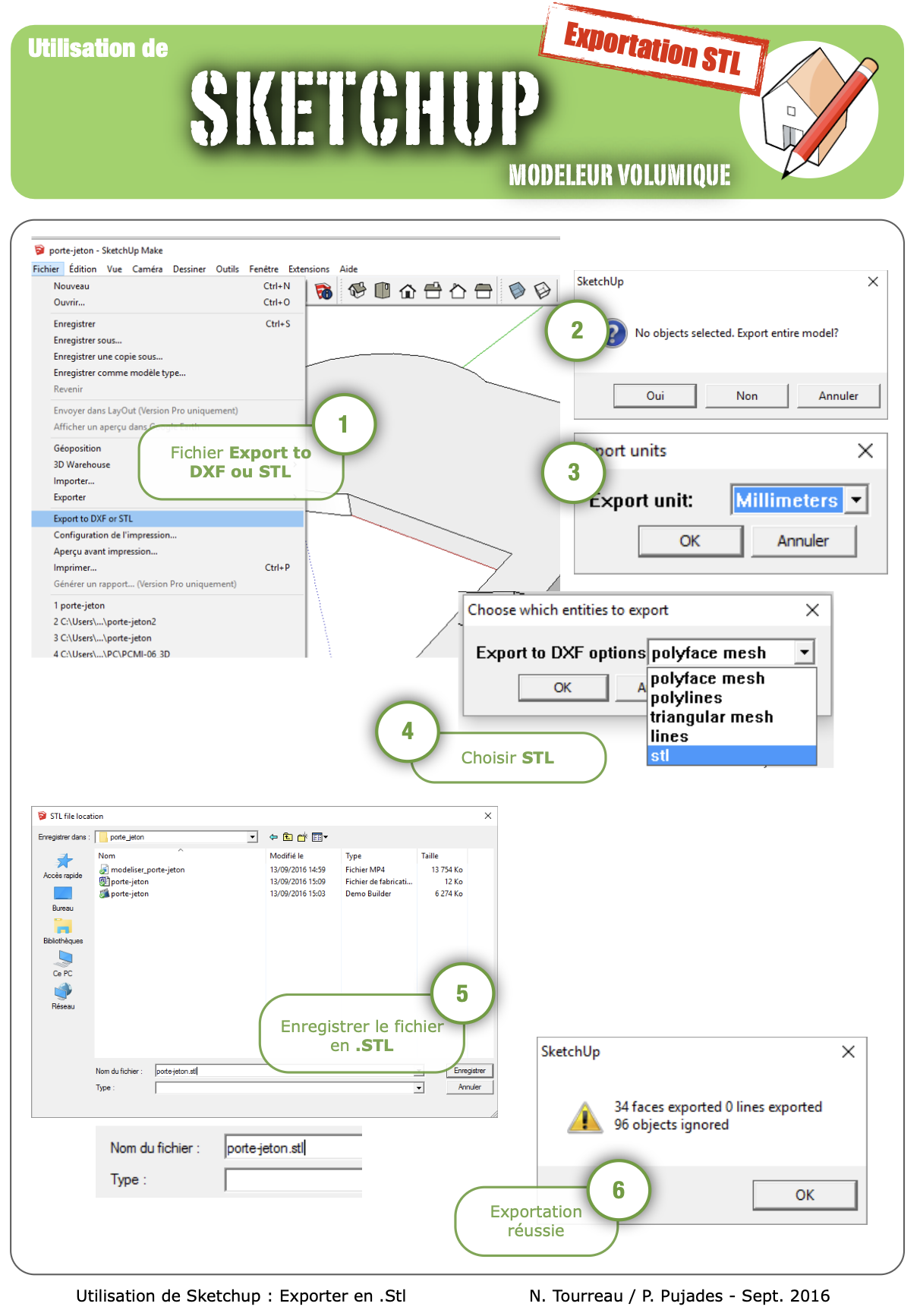Click Annuler in the Export units dialog

(x=803, y=541)
